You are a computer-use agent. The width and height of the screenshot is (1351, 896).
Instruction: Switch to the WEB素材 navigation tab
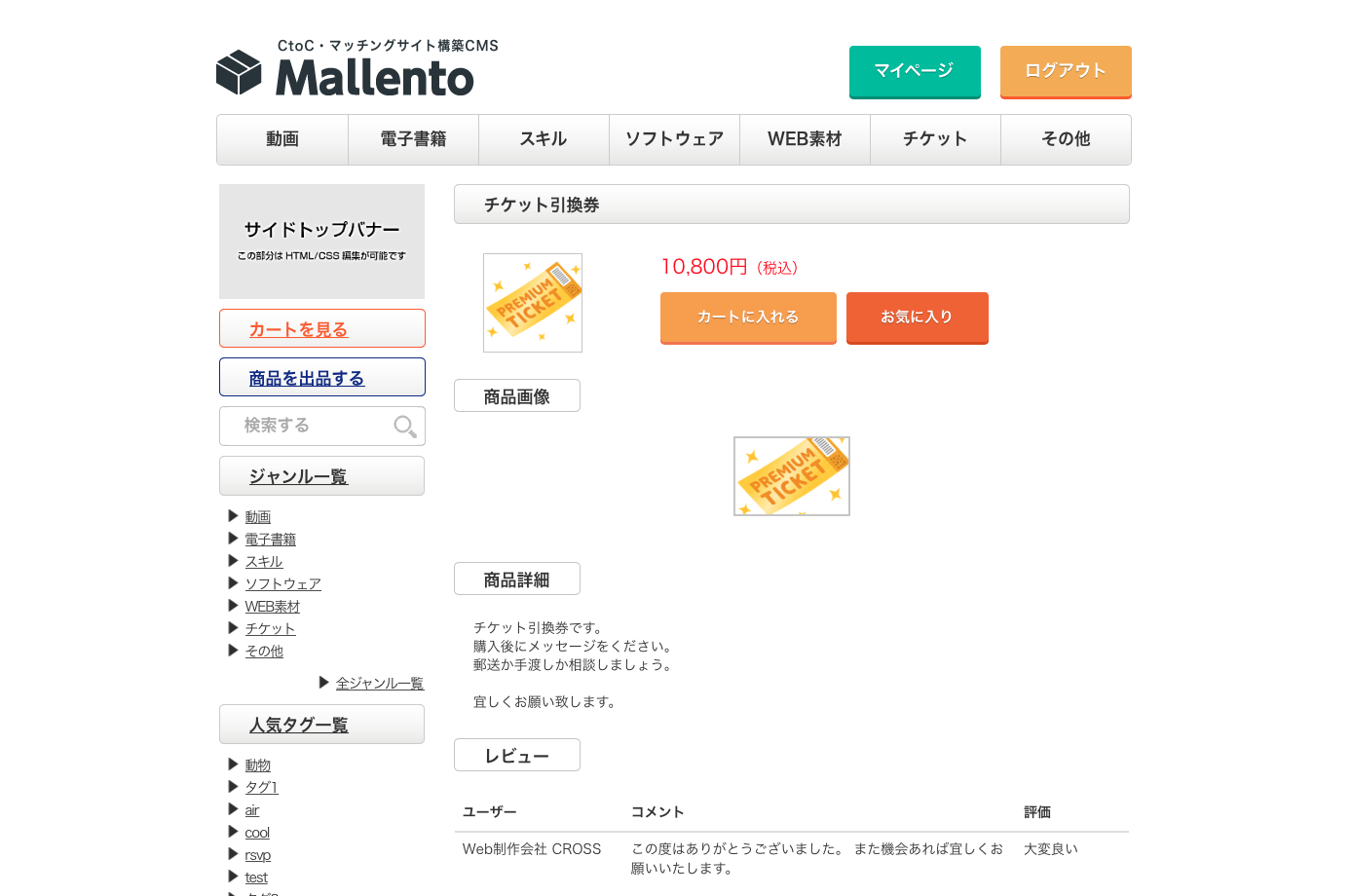click(x=805, y=139)
